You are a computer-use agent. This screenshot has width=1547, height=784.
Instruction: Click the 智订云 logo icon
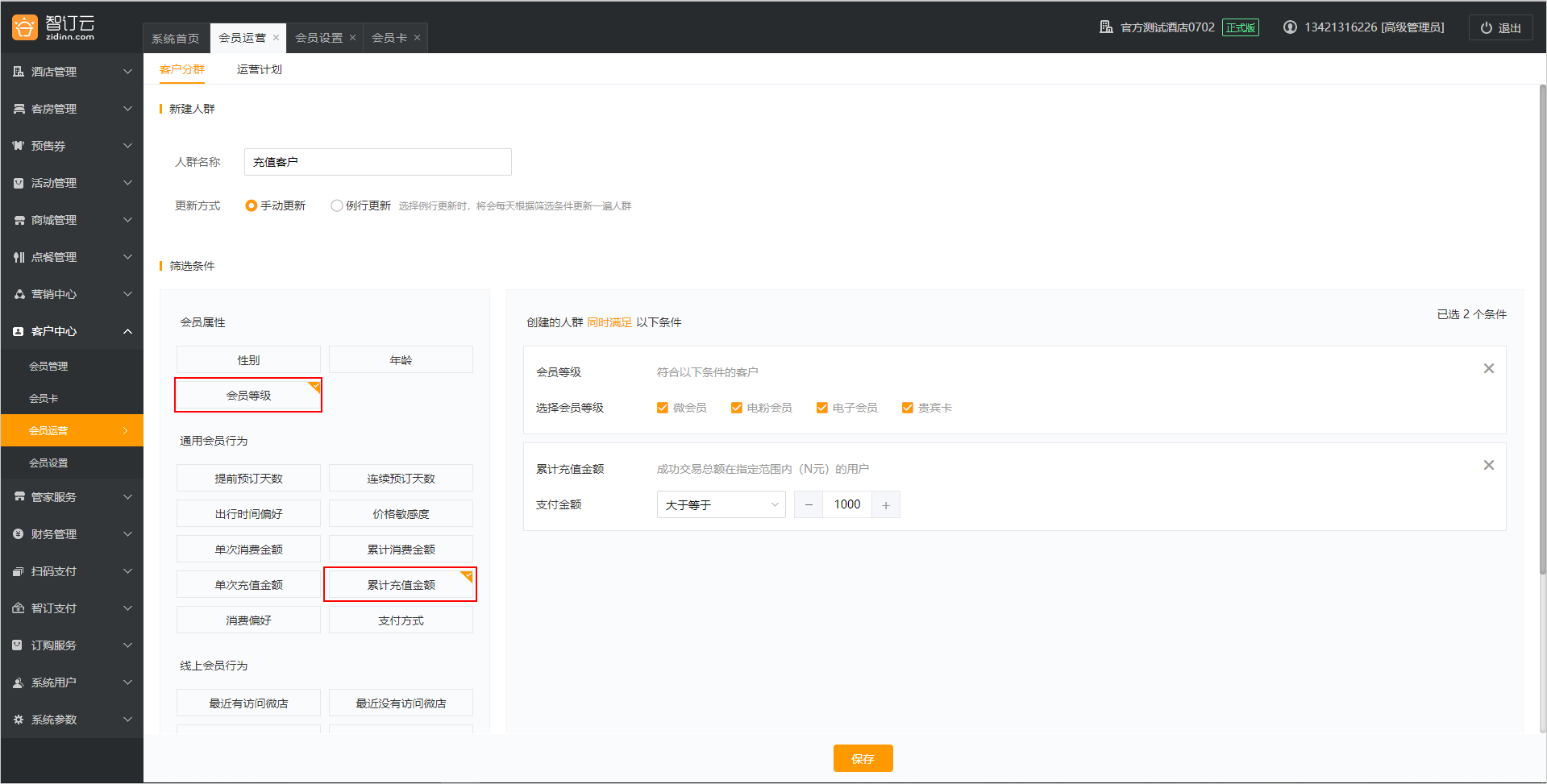(x=25, y=27)
